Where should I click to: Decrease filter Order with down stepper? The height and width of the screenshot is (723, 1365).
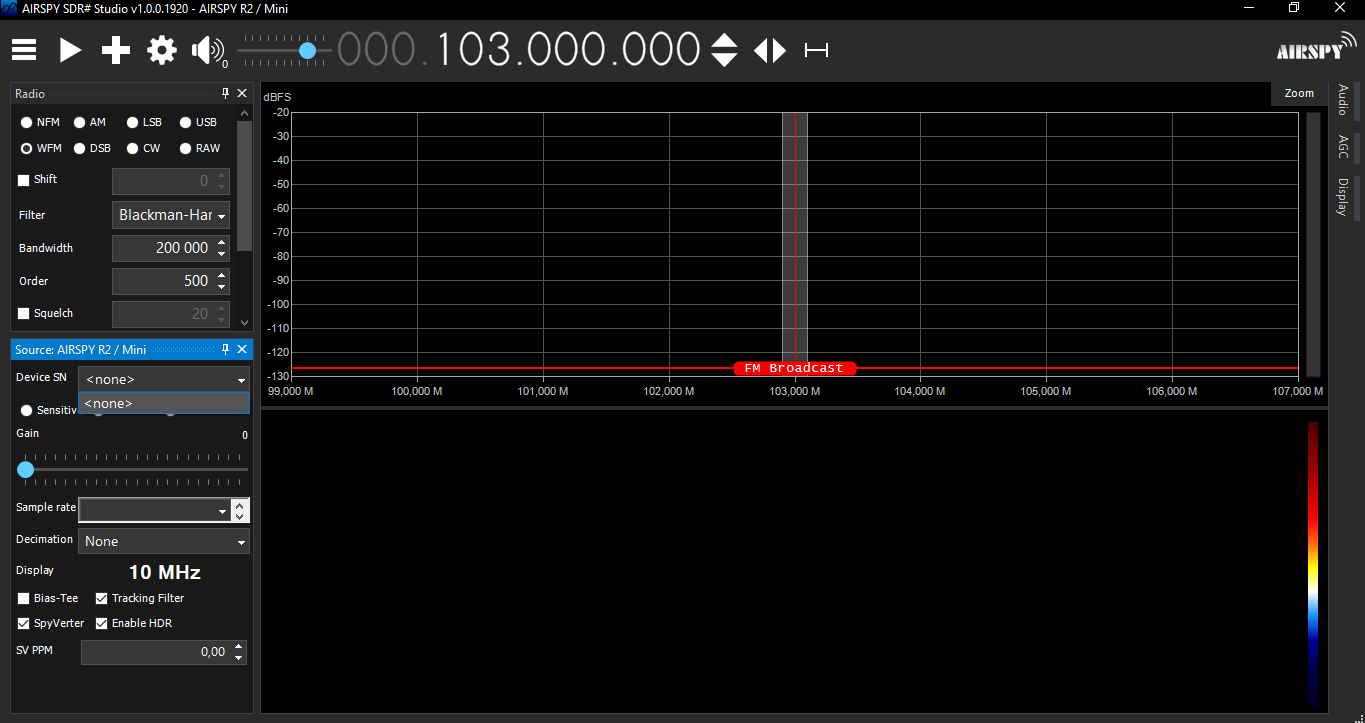222,287
